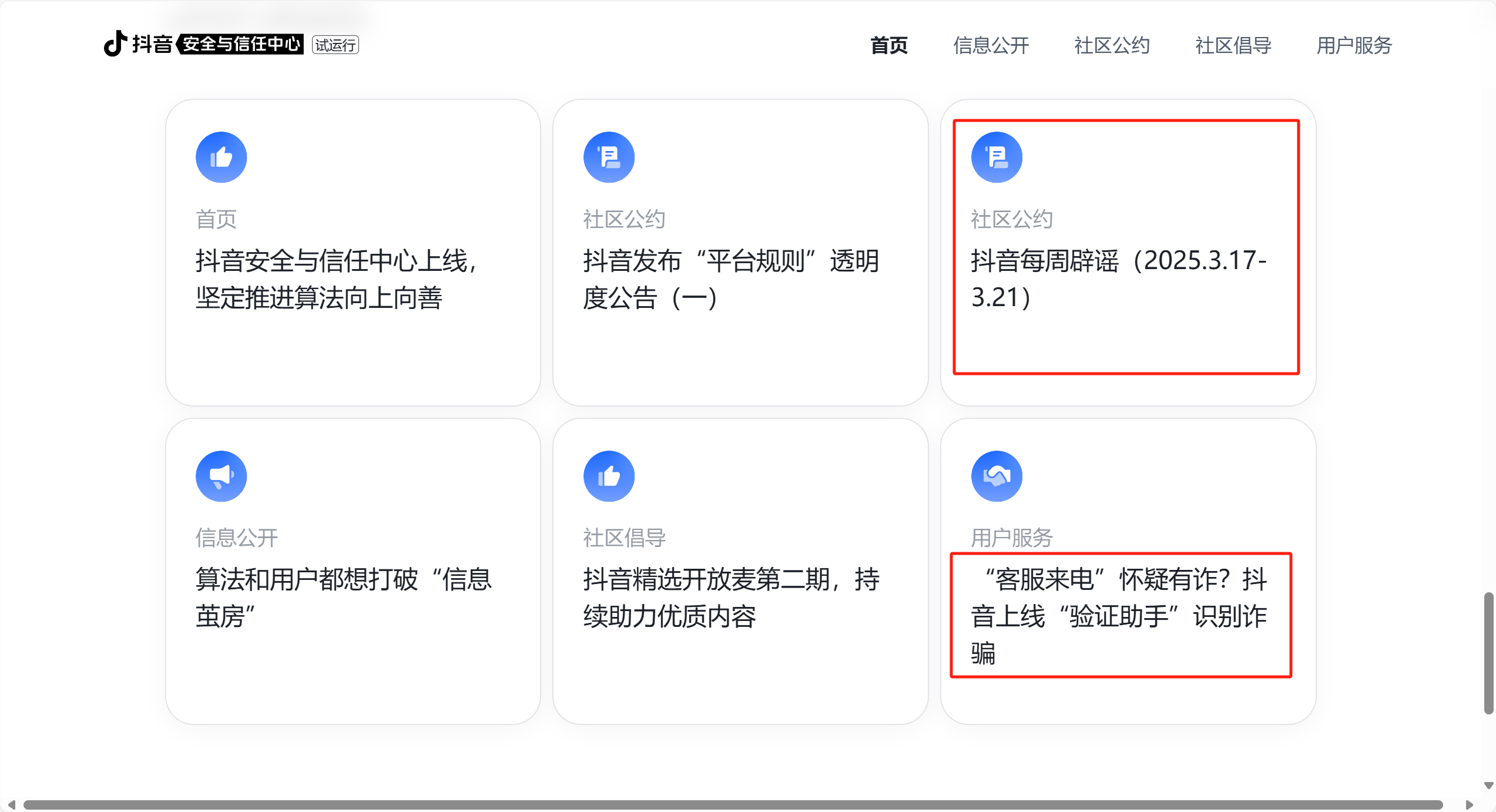This screenshot has width=1496, height=812.
Task: Click the scroll-left arrow
Action: click(x=11, y=804)
